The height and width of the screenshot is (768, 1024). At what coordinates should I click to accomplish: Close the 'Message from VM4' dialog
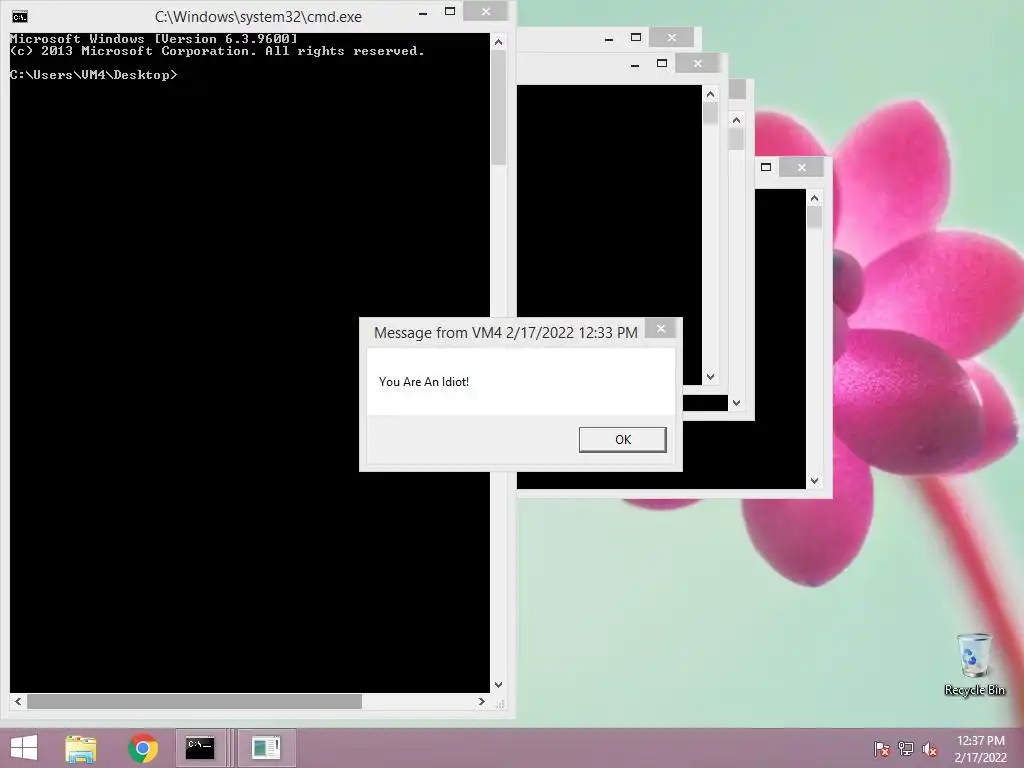coord(660,328)
